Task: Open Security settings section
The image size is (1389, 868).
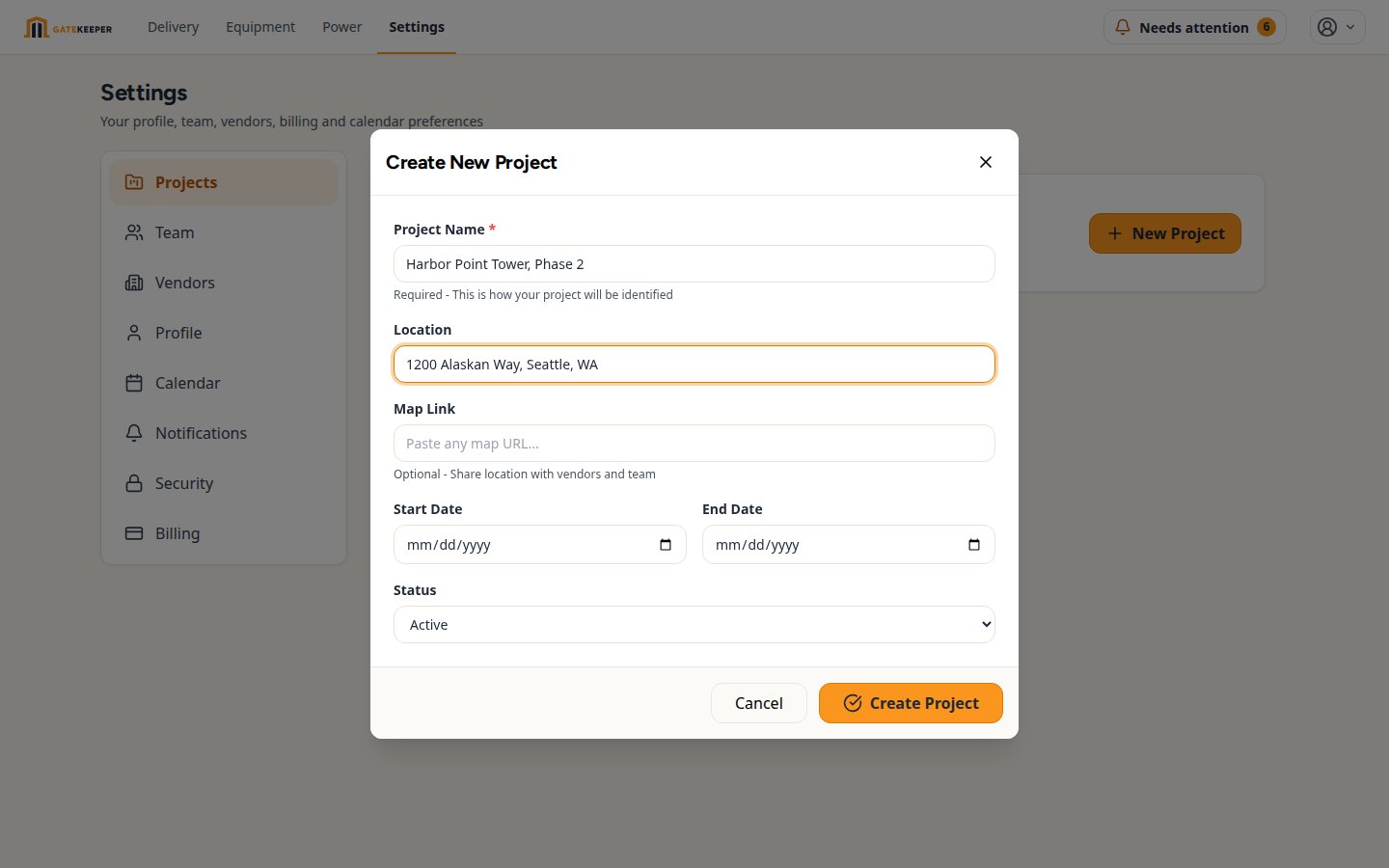Action: (x=224, y=483)
